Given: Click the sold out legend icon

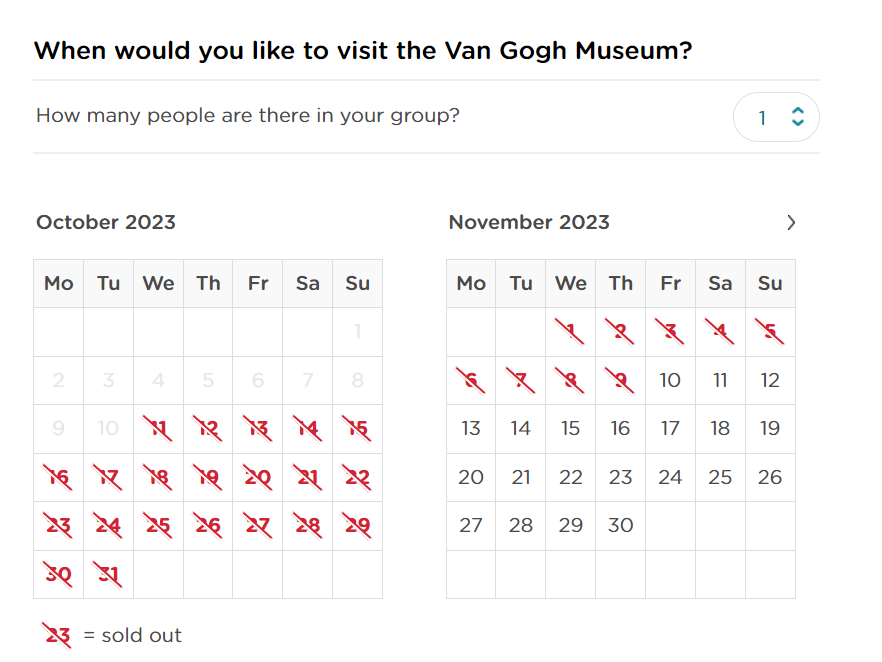Looking at the screenshot, I should (x=57, y=636).
